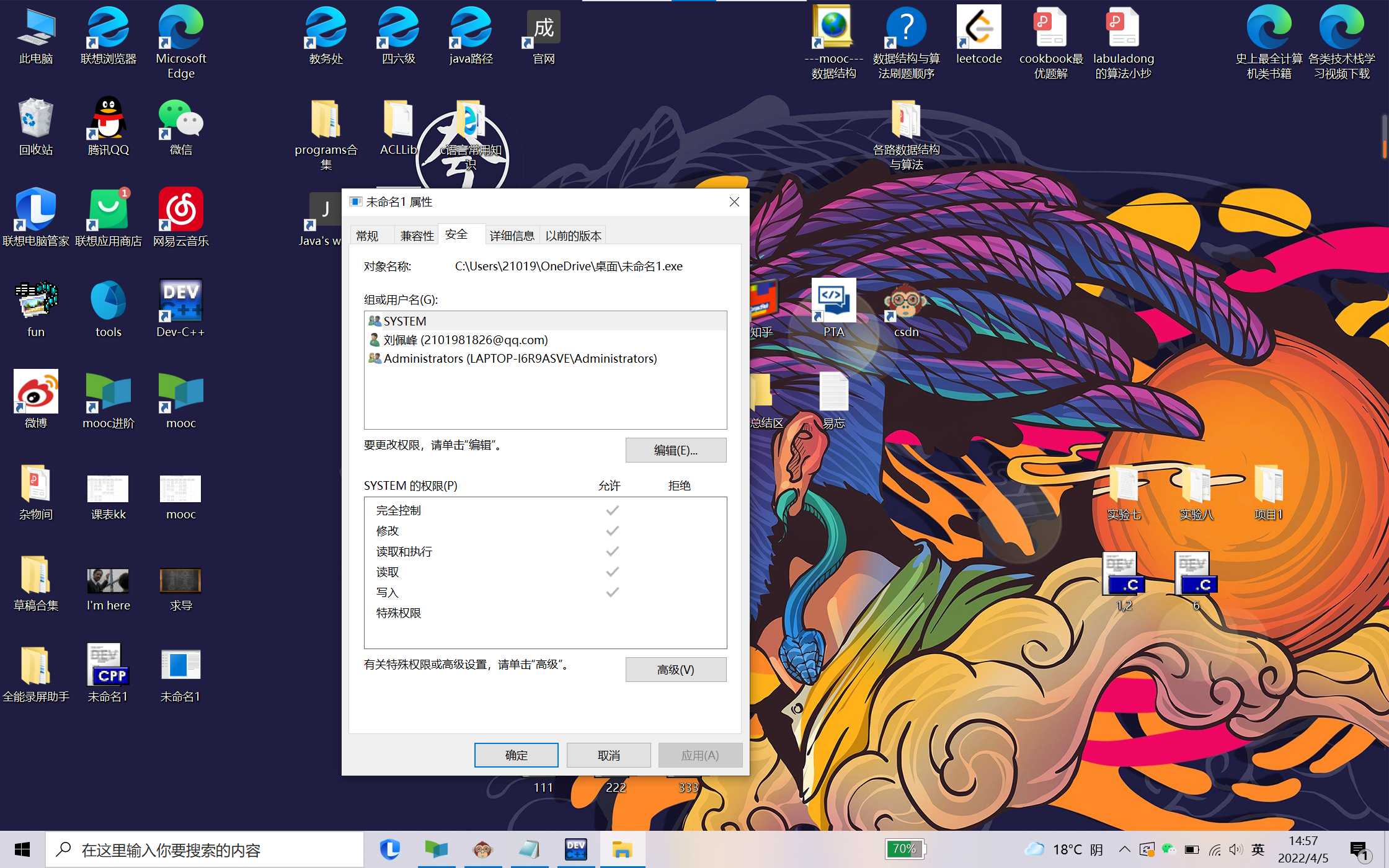Image resolution: width=1389 pixels, height=868 pixels.
Task: Show hidden tray icons chevron
Action: pyautogui.click(x=1124, y=849)
